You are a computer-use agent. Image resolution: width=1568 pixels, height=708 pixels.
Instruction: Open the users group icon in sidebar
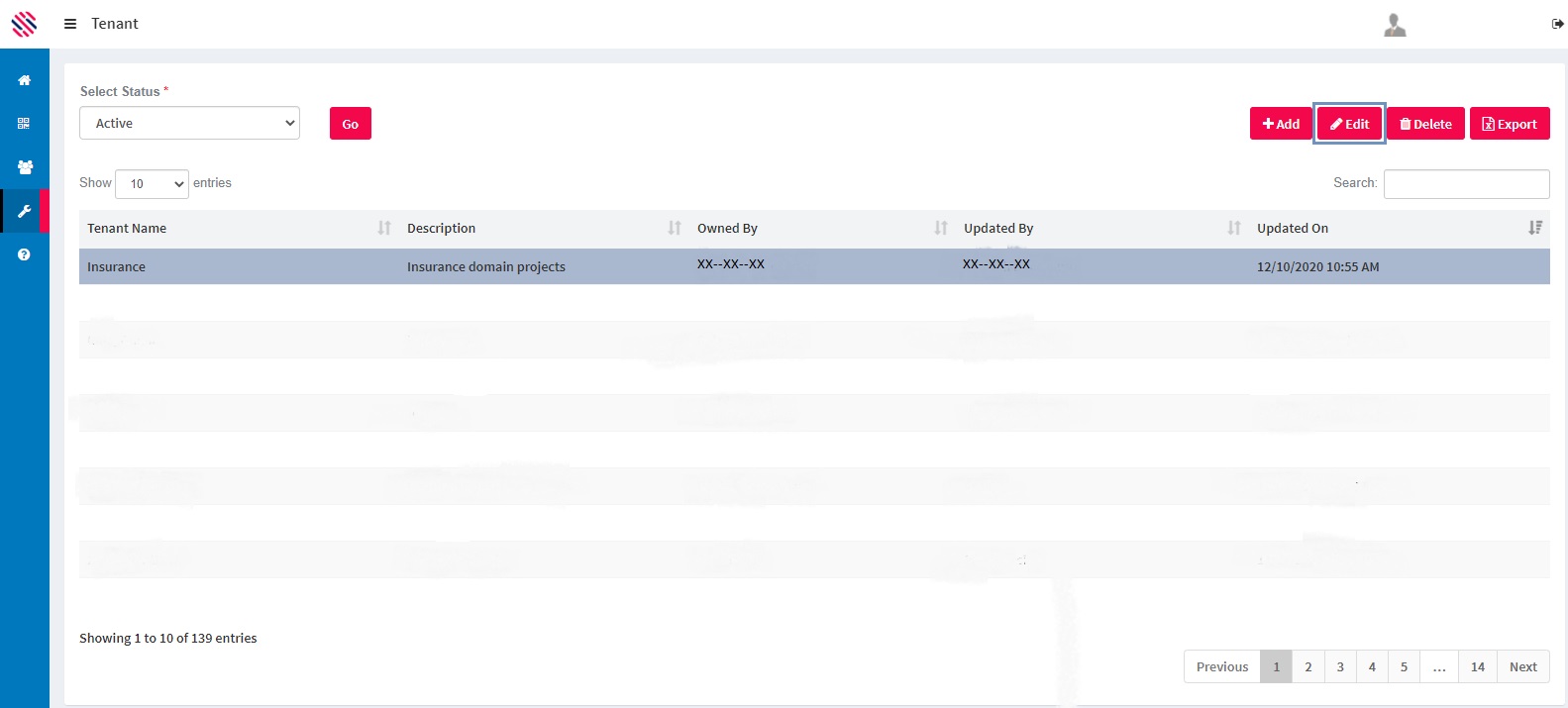24,167
